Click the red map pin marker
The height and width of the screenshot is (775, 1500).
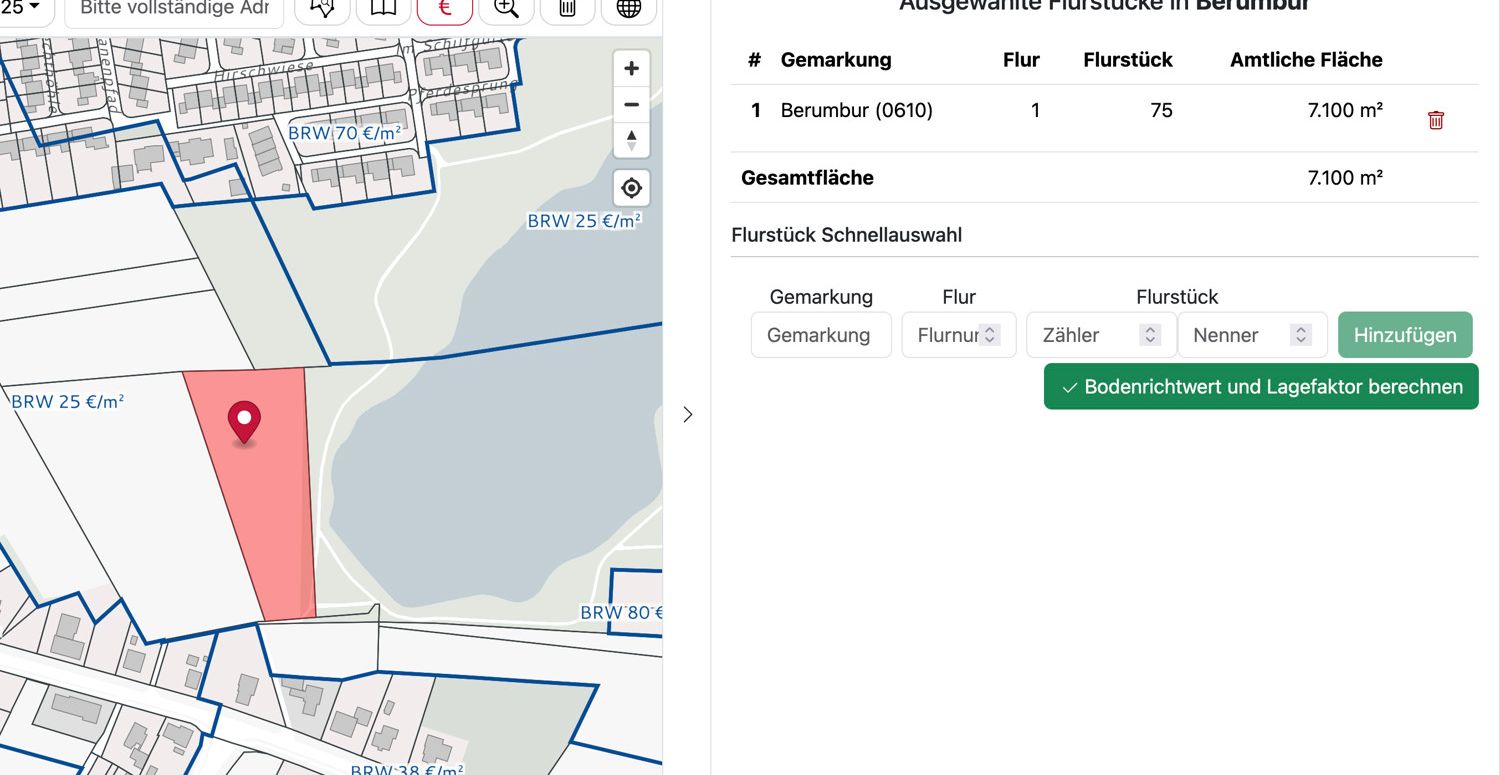[244, 421]
